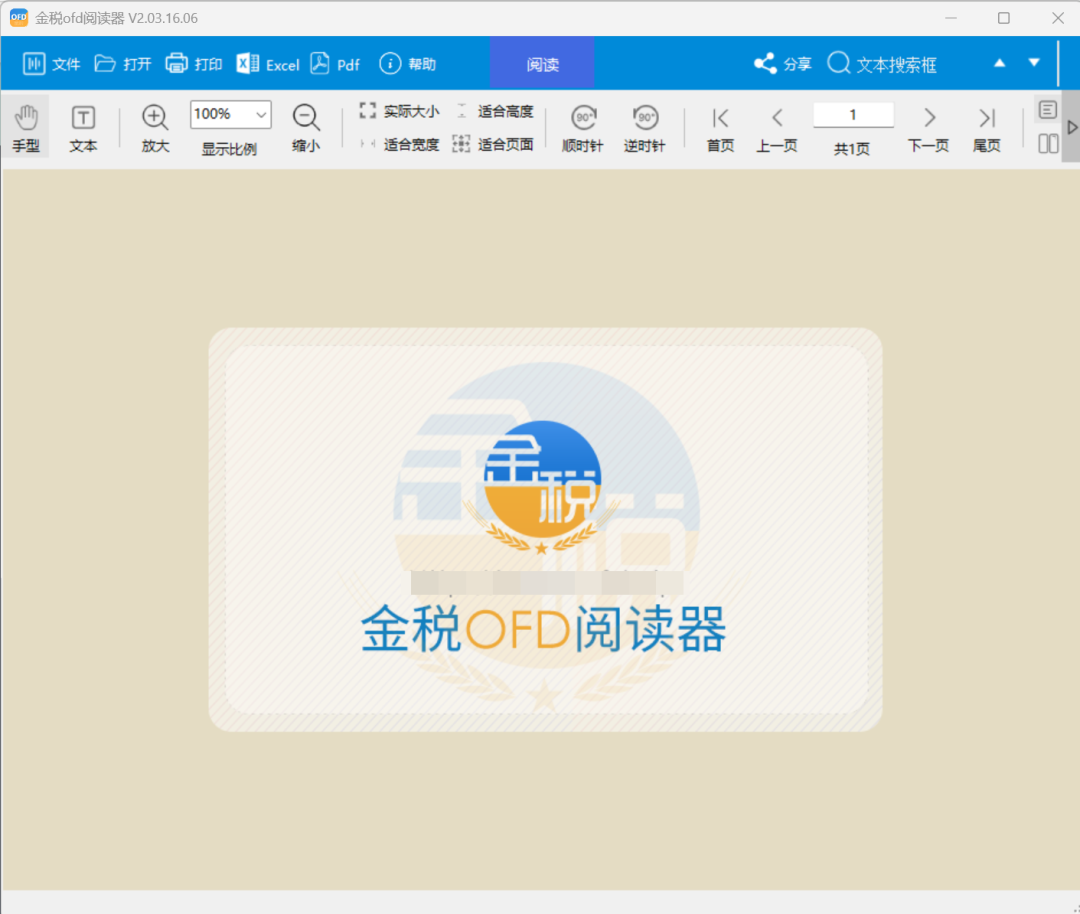Click the page number input field
1080x914 pixels.
click(x=853, y=115)
